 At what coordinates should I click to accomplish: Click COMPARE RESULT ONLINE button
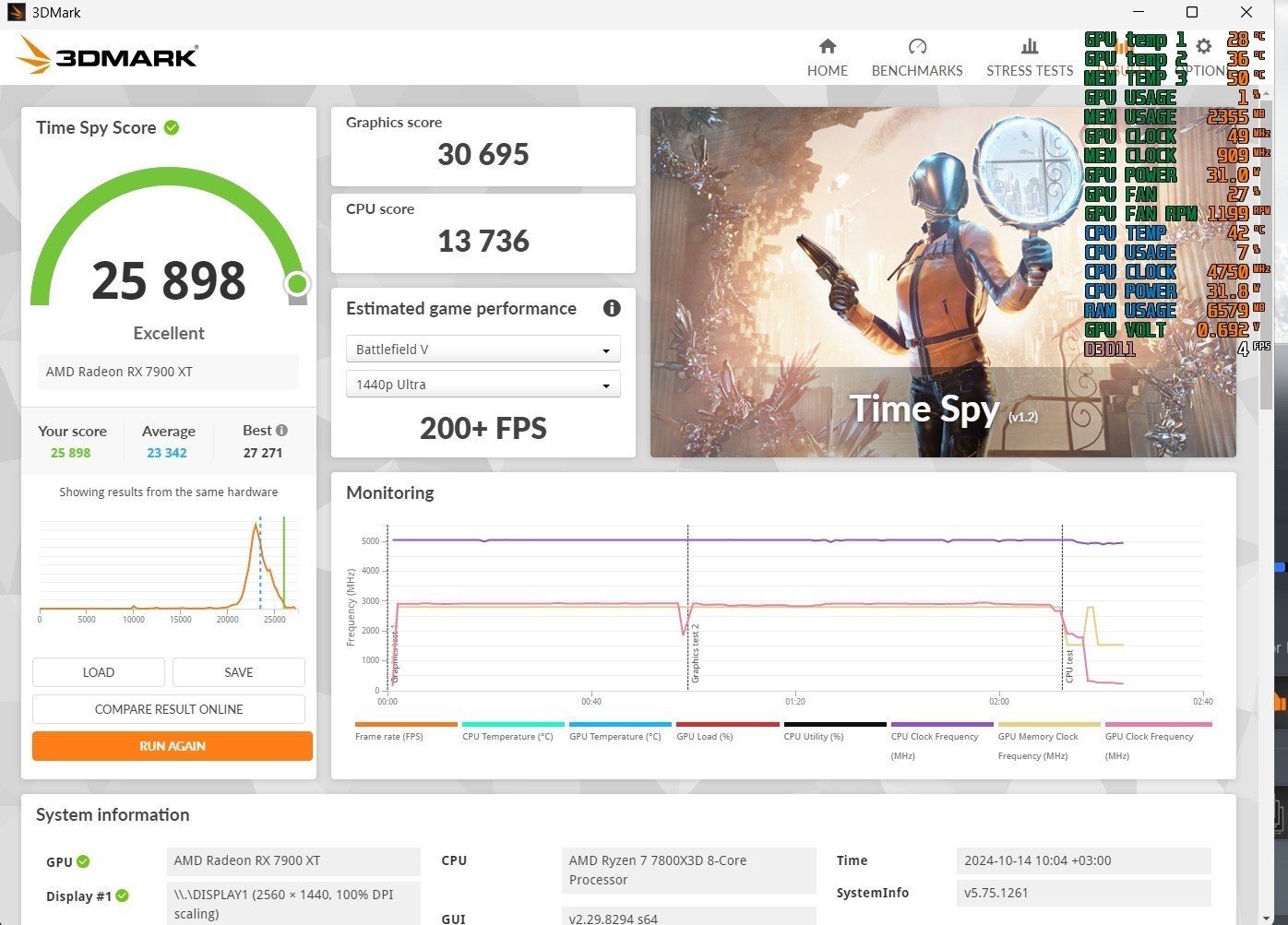[169, 709]
